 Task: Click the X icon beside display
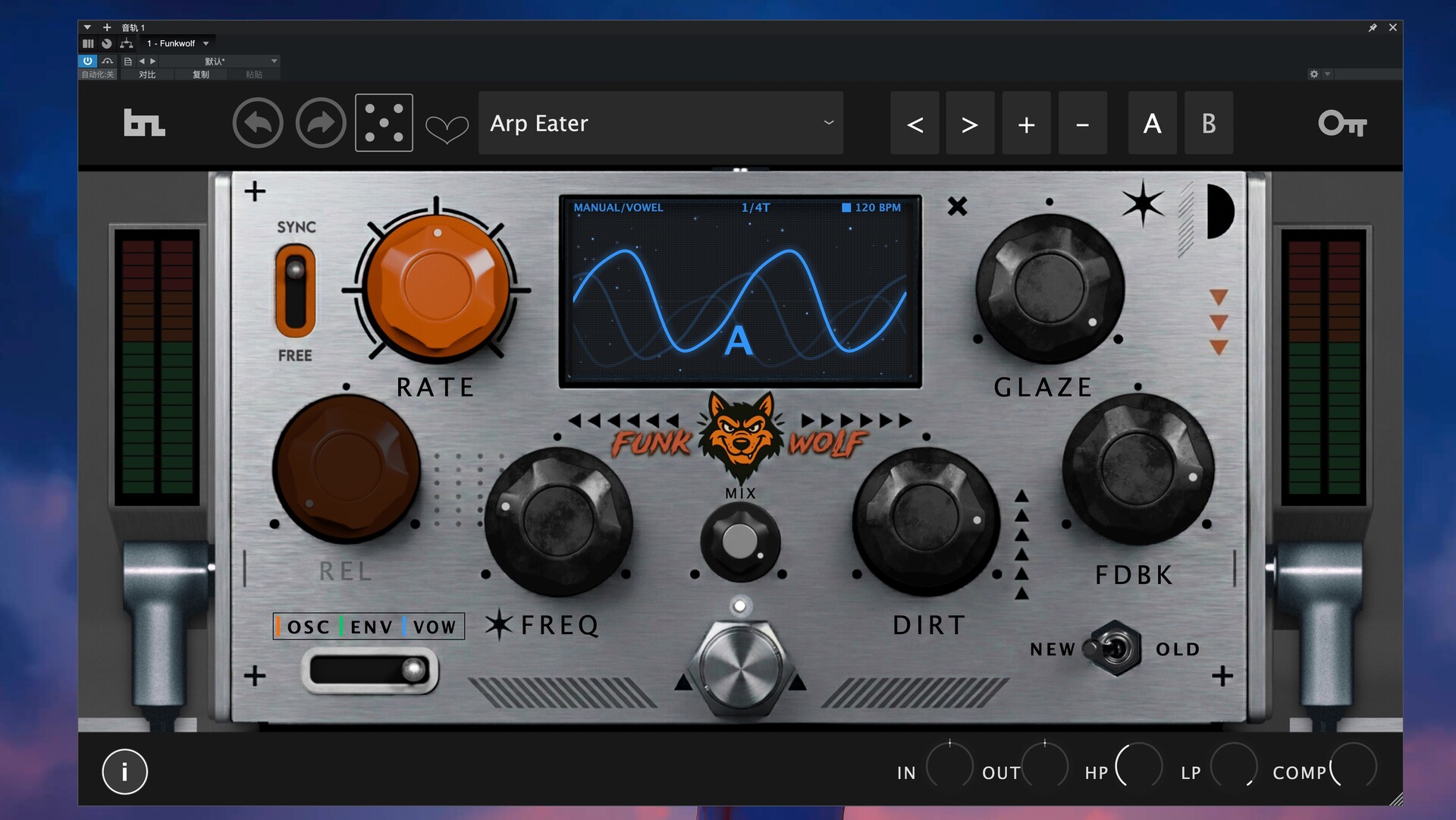(x=957, y=206)
